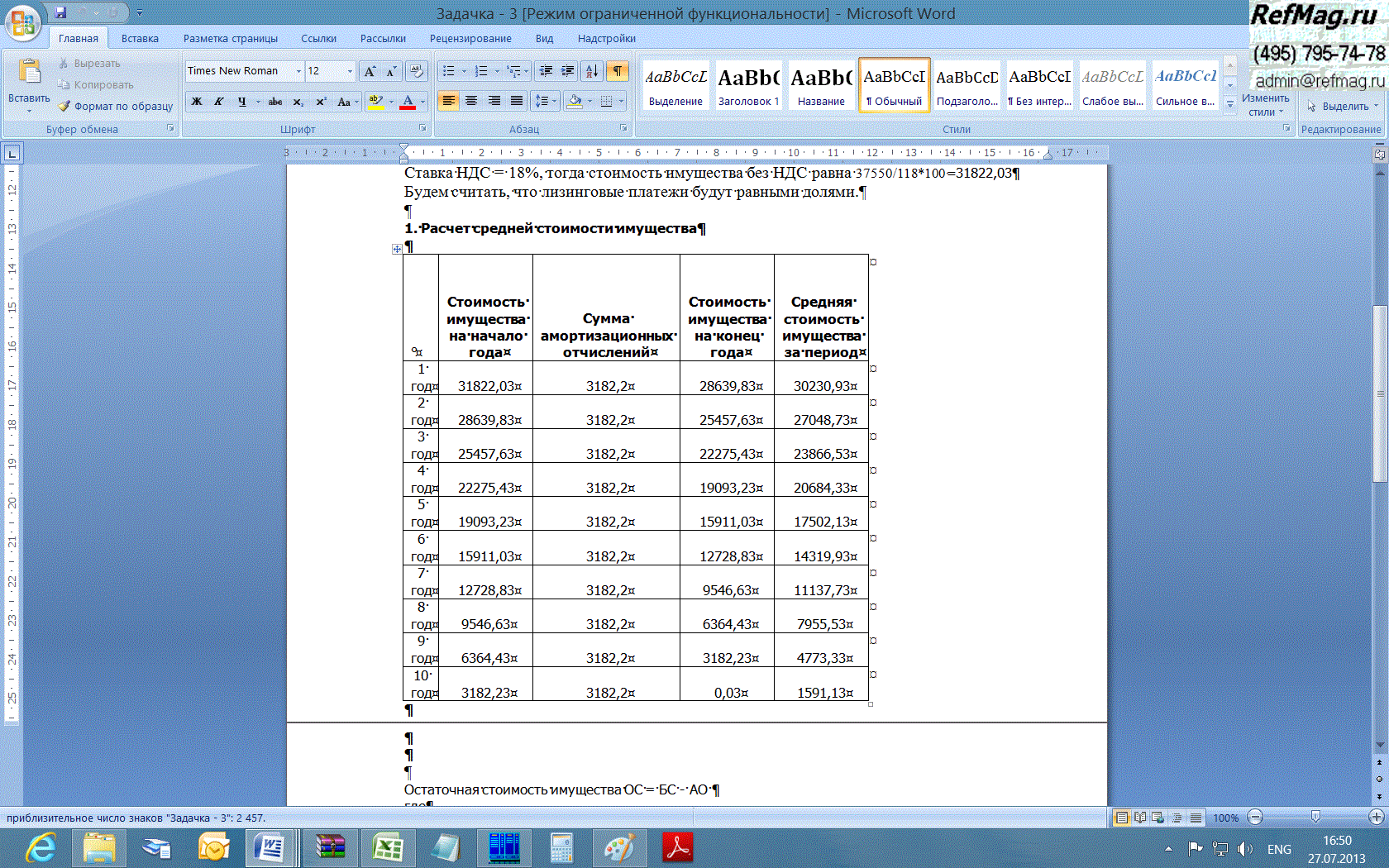
Task: Apply subscript formatting from the ribbon
Action: point(298,102)
